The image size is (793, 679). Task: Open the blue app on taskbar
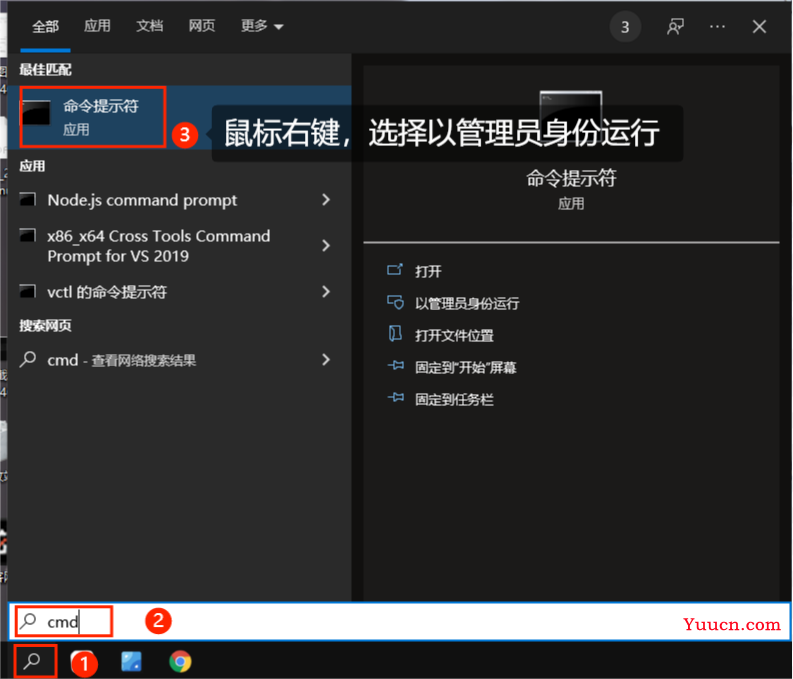click(x=131, y=661)
